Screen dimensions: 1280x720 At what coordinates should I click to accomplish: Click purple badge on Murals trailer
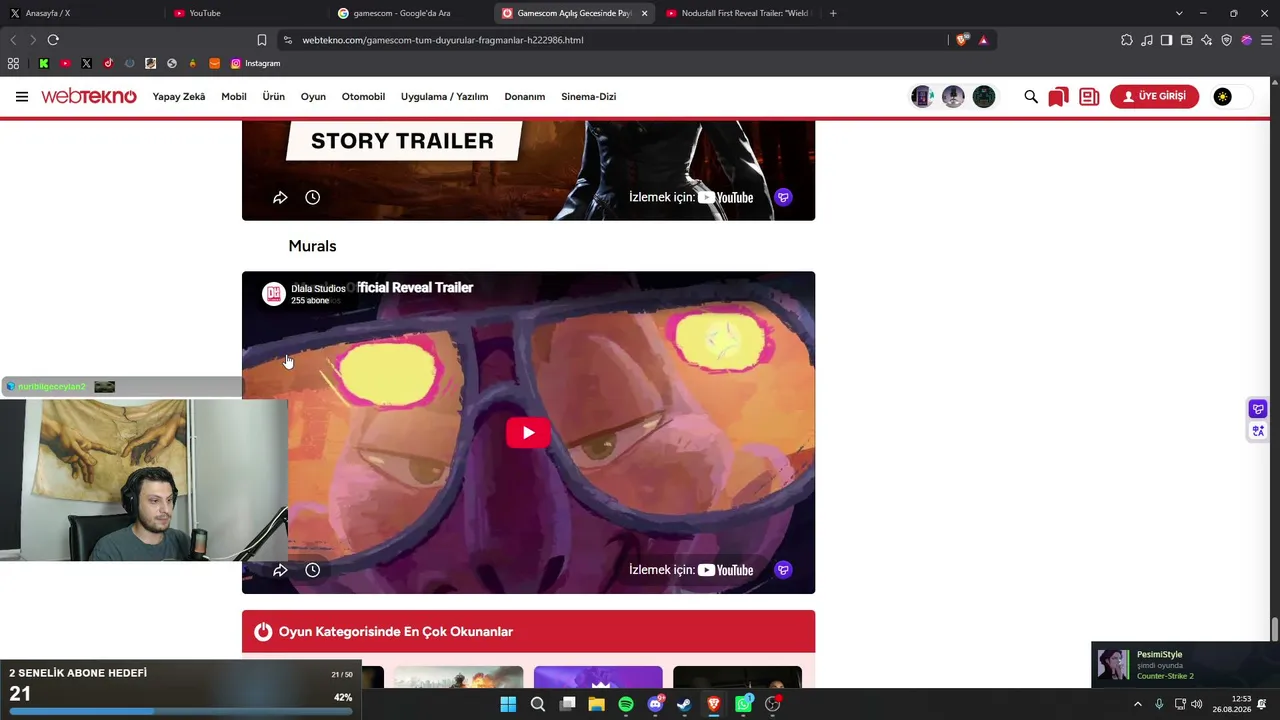pos(784,570)
